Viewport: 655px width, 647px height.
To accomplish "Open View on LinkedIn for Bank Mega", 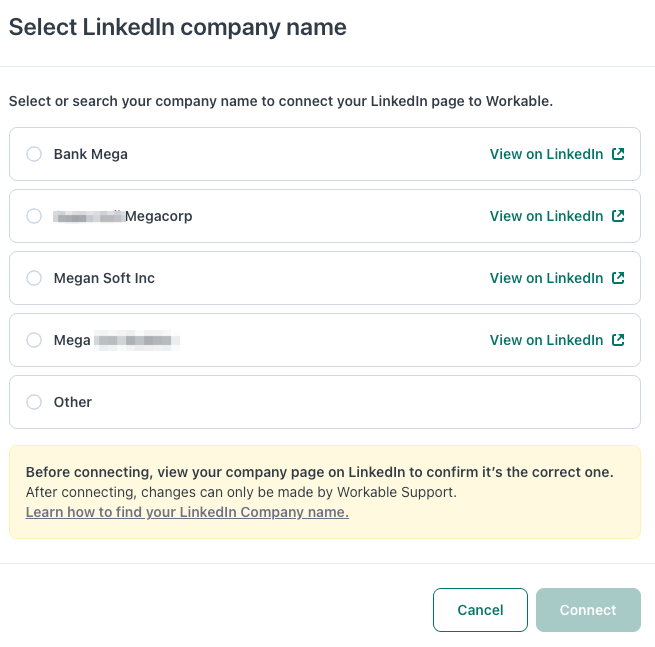I will [546, 154].
